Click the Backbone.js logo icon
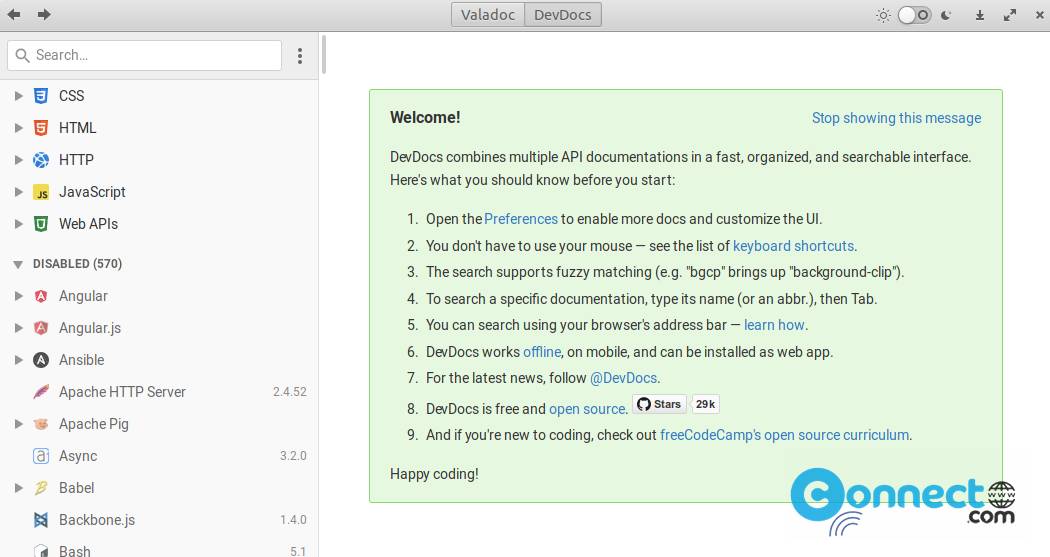 click(x=41, y=520)
